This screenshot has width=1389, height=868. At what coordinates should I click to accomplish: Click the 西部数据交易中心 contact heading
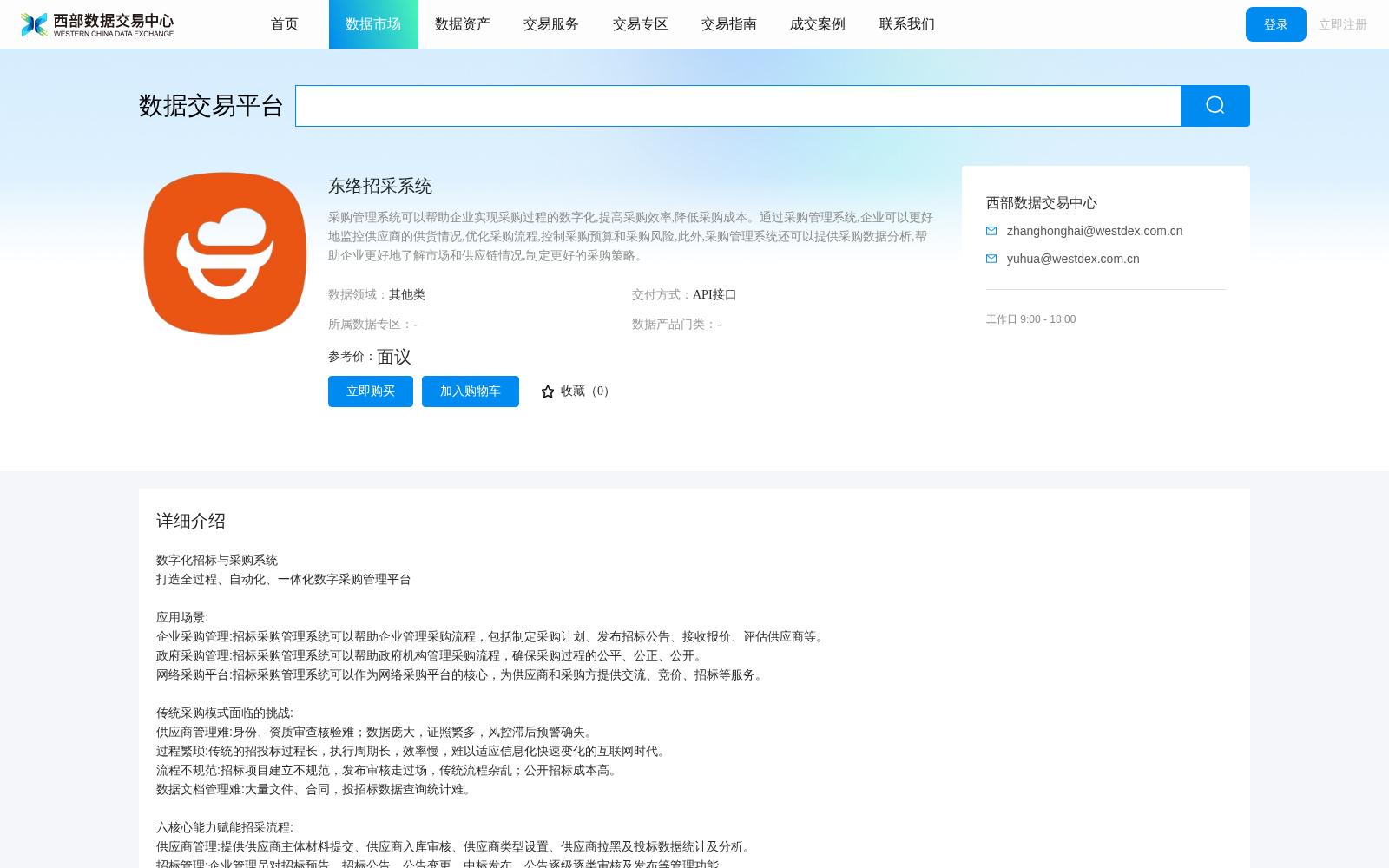click(x=1042, y=203)
